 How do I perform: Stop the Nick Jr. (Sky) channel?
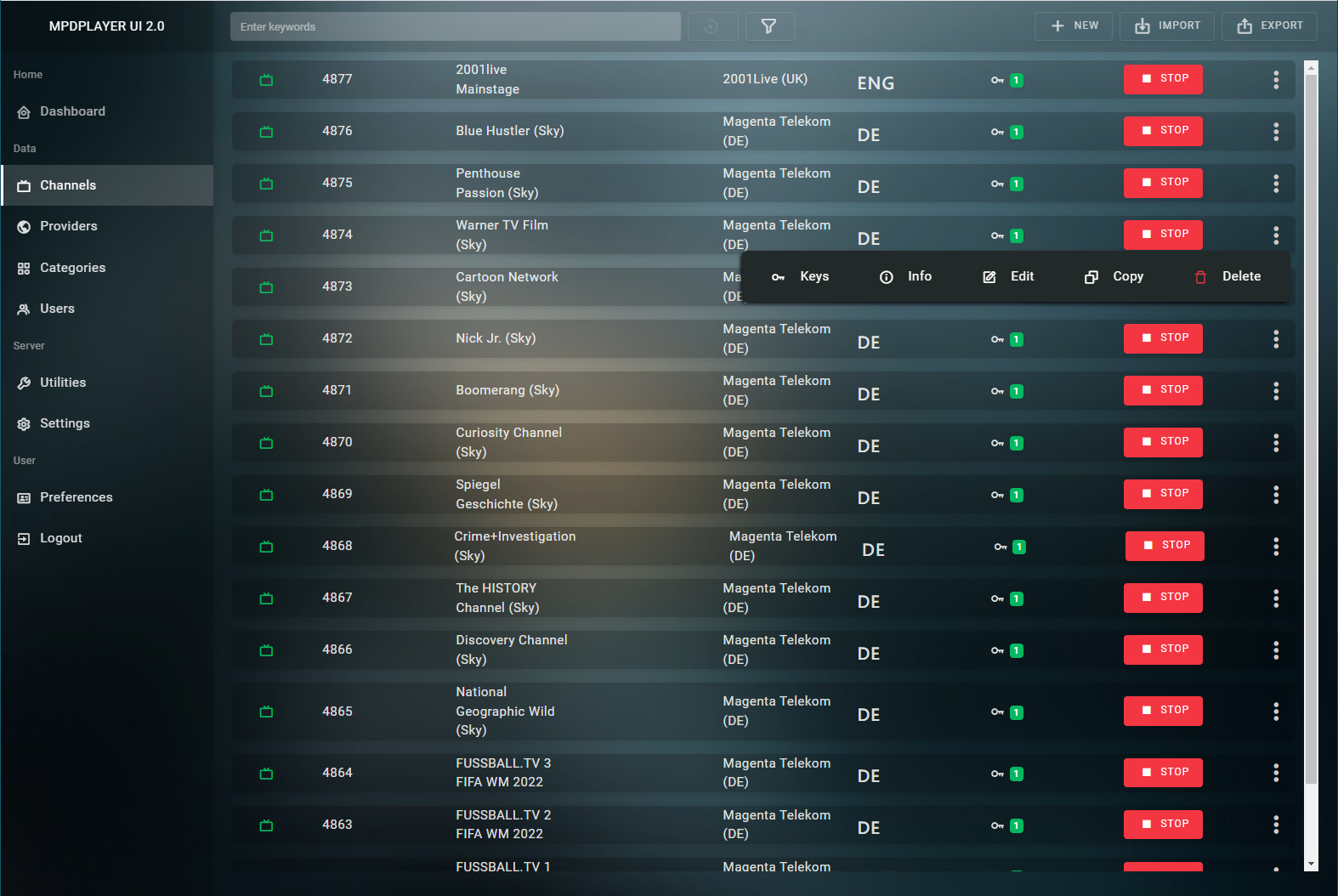(1162, 337)
